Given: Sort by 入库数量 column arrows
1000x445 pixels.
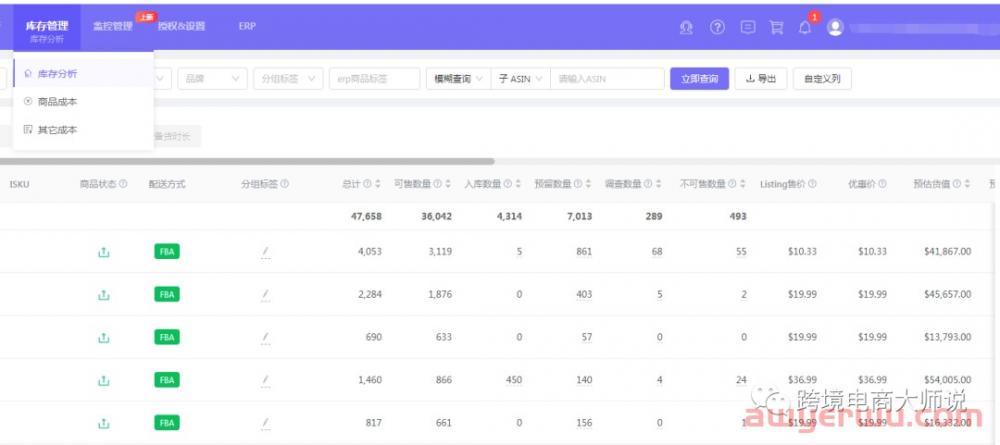Looking at the screenshot, I should pos(518,184).
